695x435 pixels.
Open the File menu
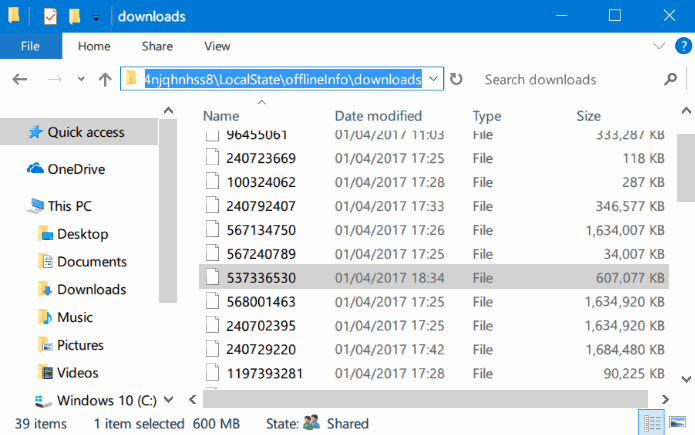point(30,46)
